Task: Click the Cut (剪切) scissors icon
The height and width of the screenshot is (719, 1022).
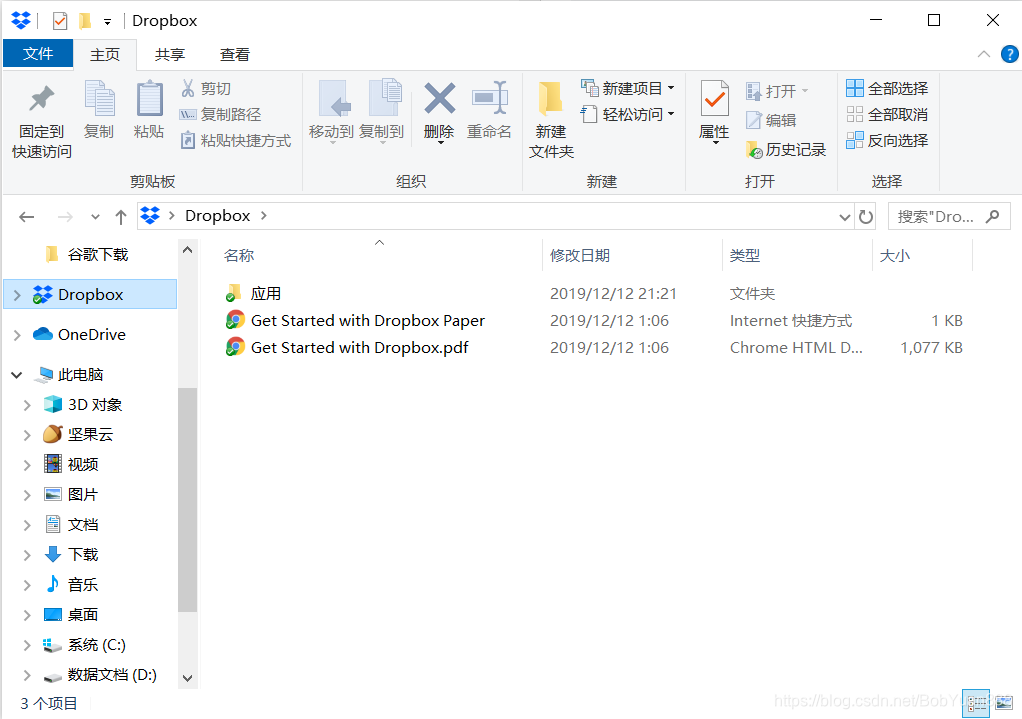Action: coord(188,88)
